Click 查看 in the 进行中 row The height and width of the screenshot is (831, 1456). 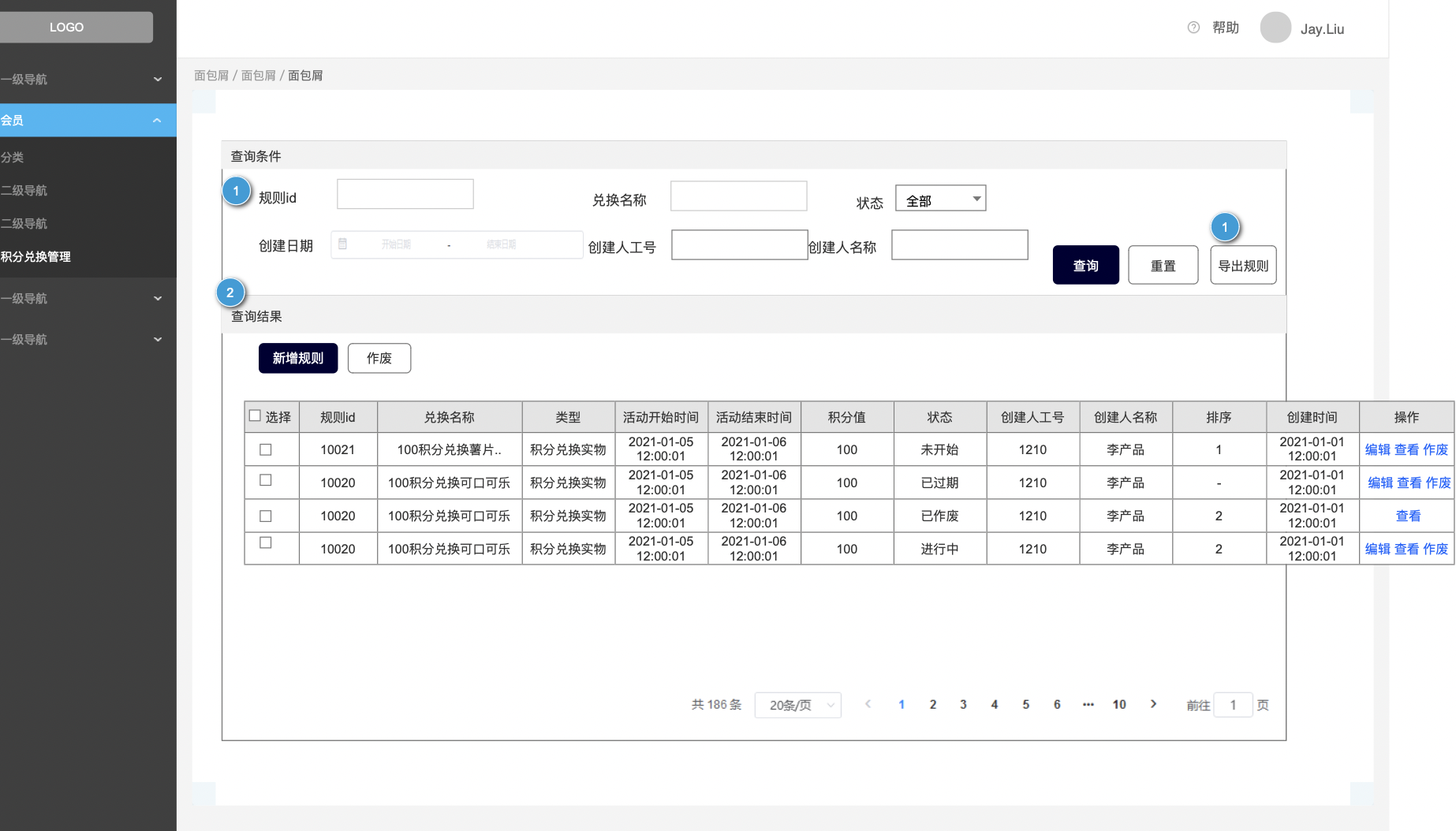[x=1407, y=549]
